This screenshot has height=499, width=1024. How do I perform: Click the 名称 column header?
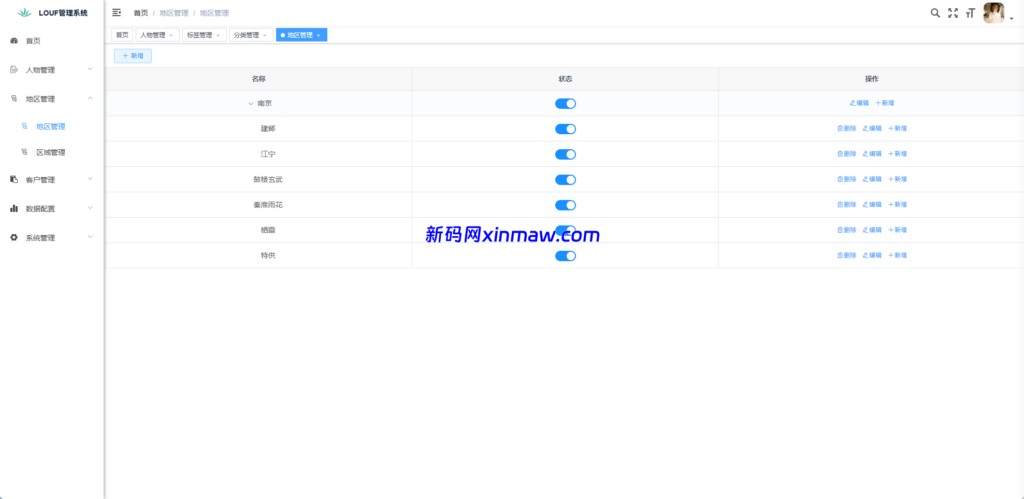[259, 79]
